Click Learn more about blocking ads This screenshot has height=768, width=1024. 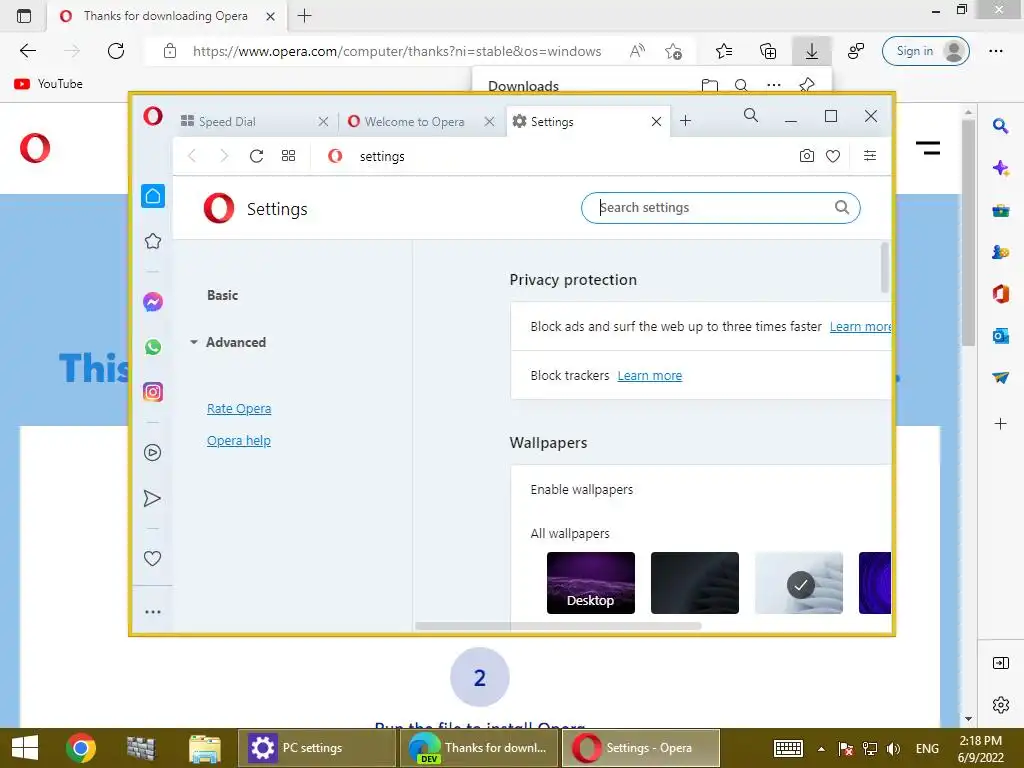tap(860, 327)
